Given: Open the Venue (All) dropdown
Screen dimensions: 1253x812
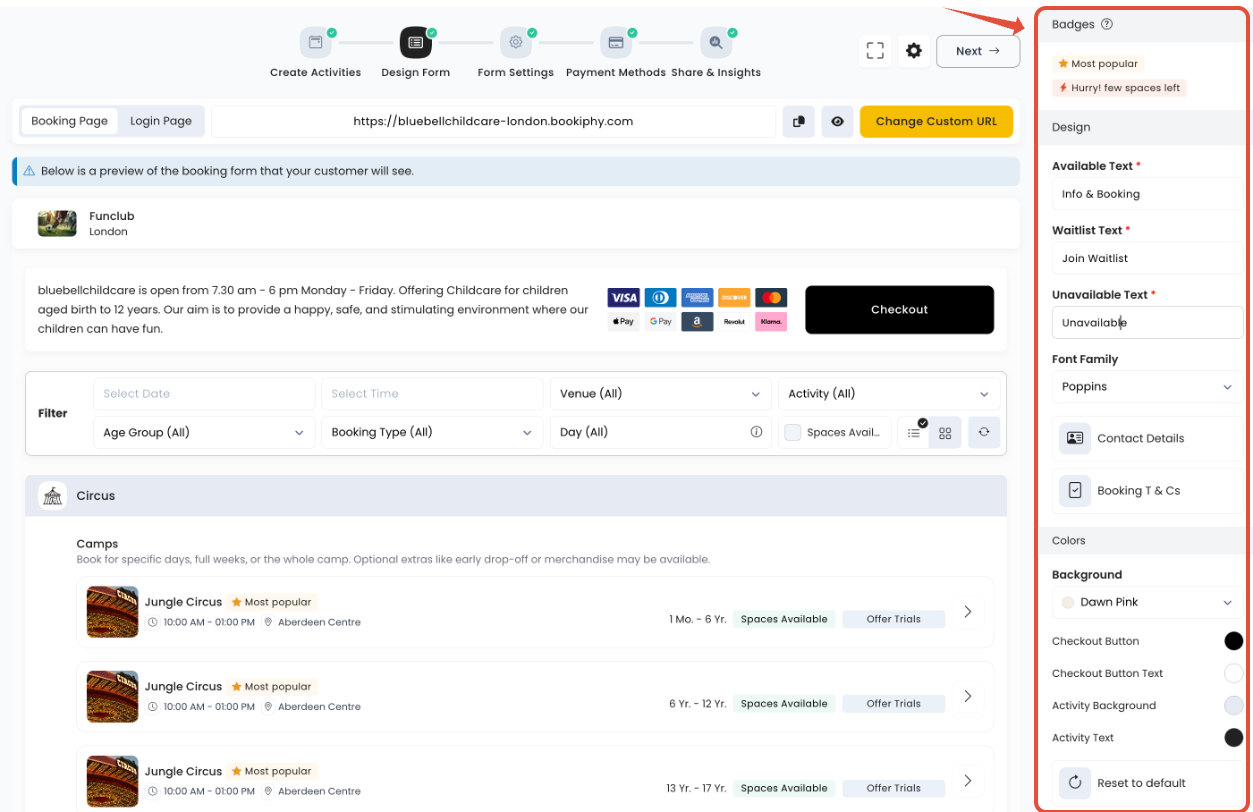Looking at the screenshot, I should pos(661,394).
